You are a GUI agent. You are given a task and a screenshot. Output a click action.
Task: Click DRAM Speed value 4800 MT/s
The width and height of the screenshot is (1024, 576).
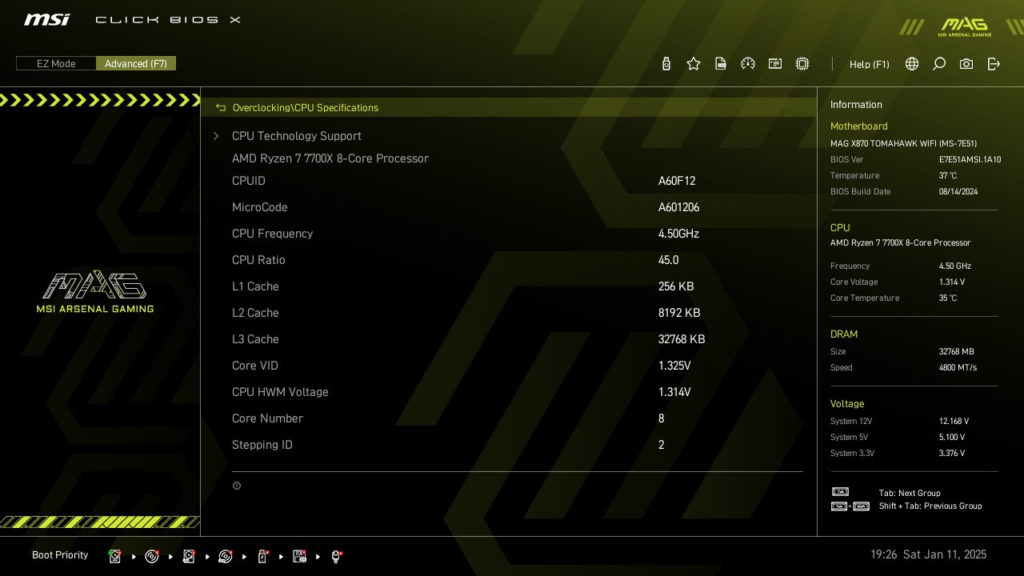pyautogui.click(x=957, y=368)
